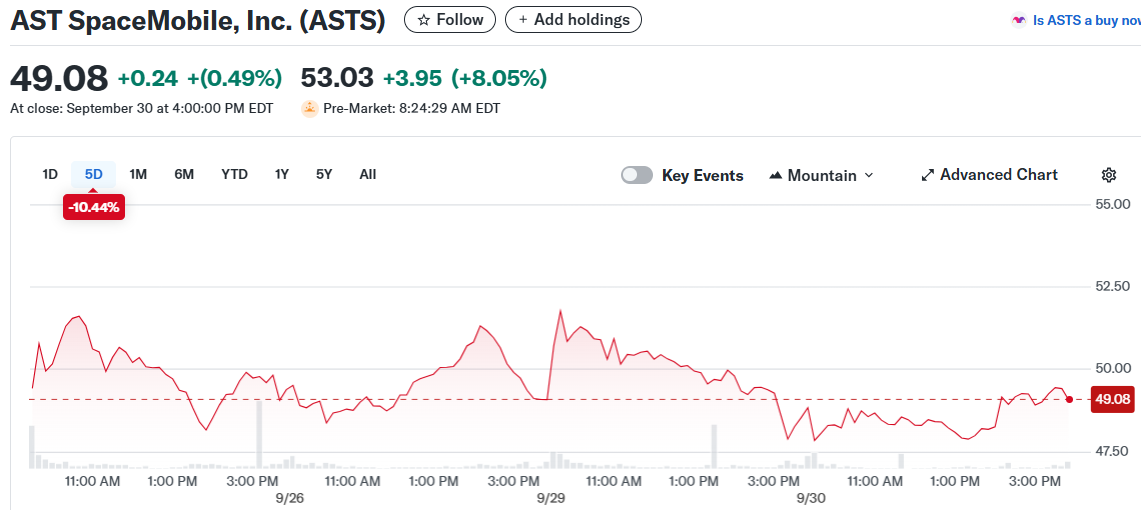The height and width of the screenshot is (510, 1141).
Task: Open the 'Is ASTS a buy now' link
Action: tap(1086, 20)
